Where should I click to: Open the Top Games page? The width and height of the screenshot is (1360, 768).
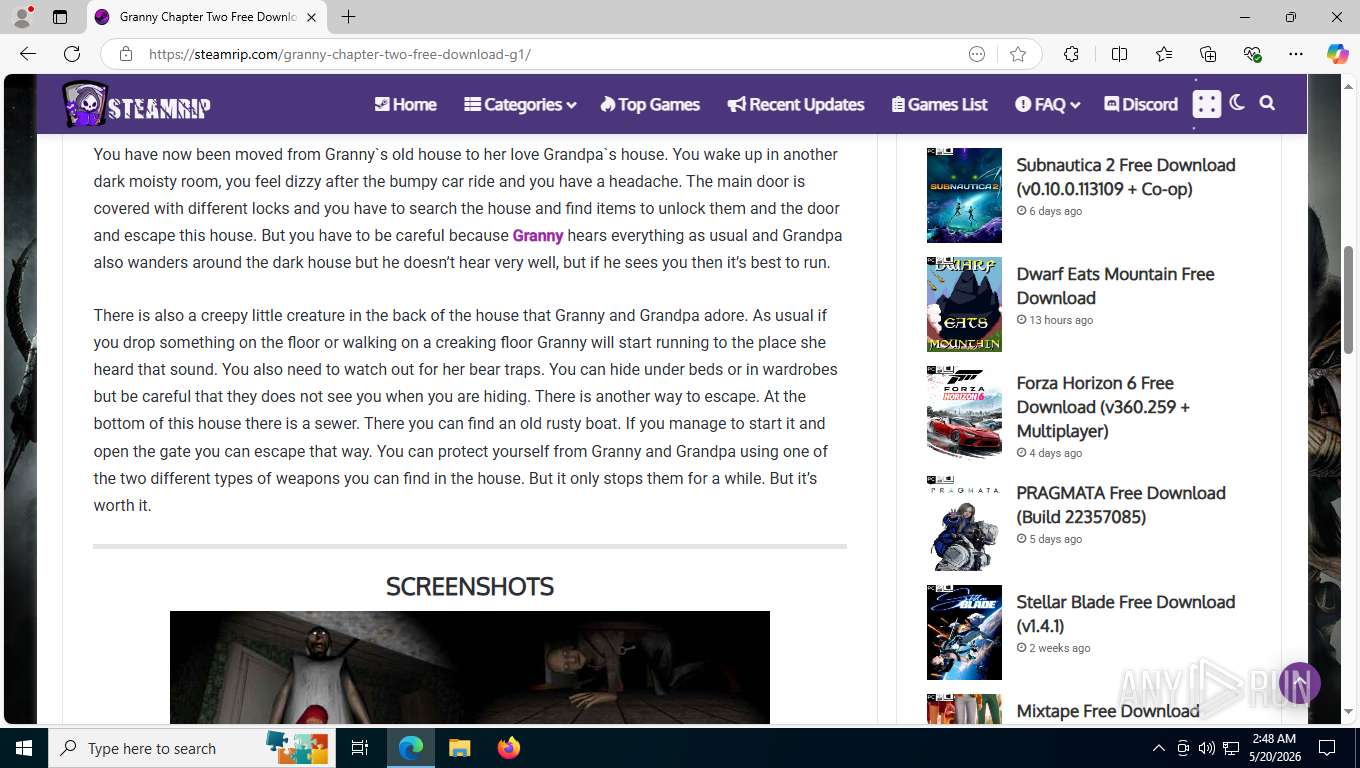coord(650,104)
